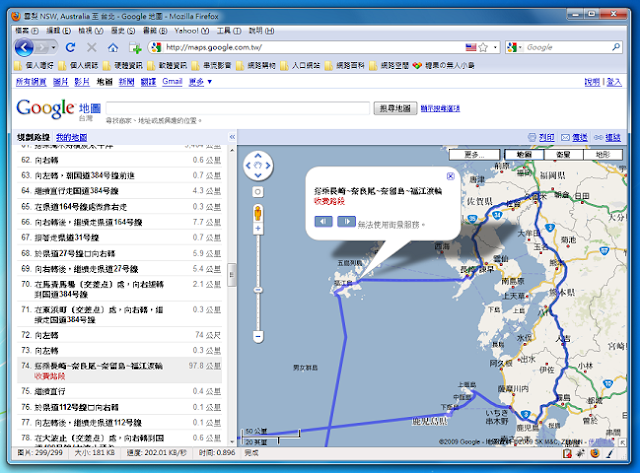The image size is (640, 473).
Task: Switch map type to 地圖
Action: point(524,155)
